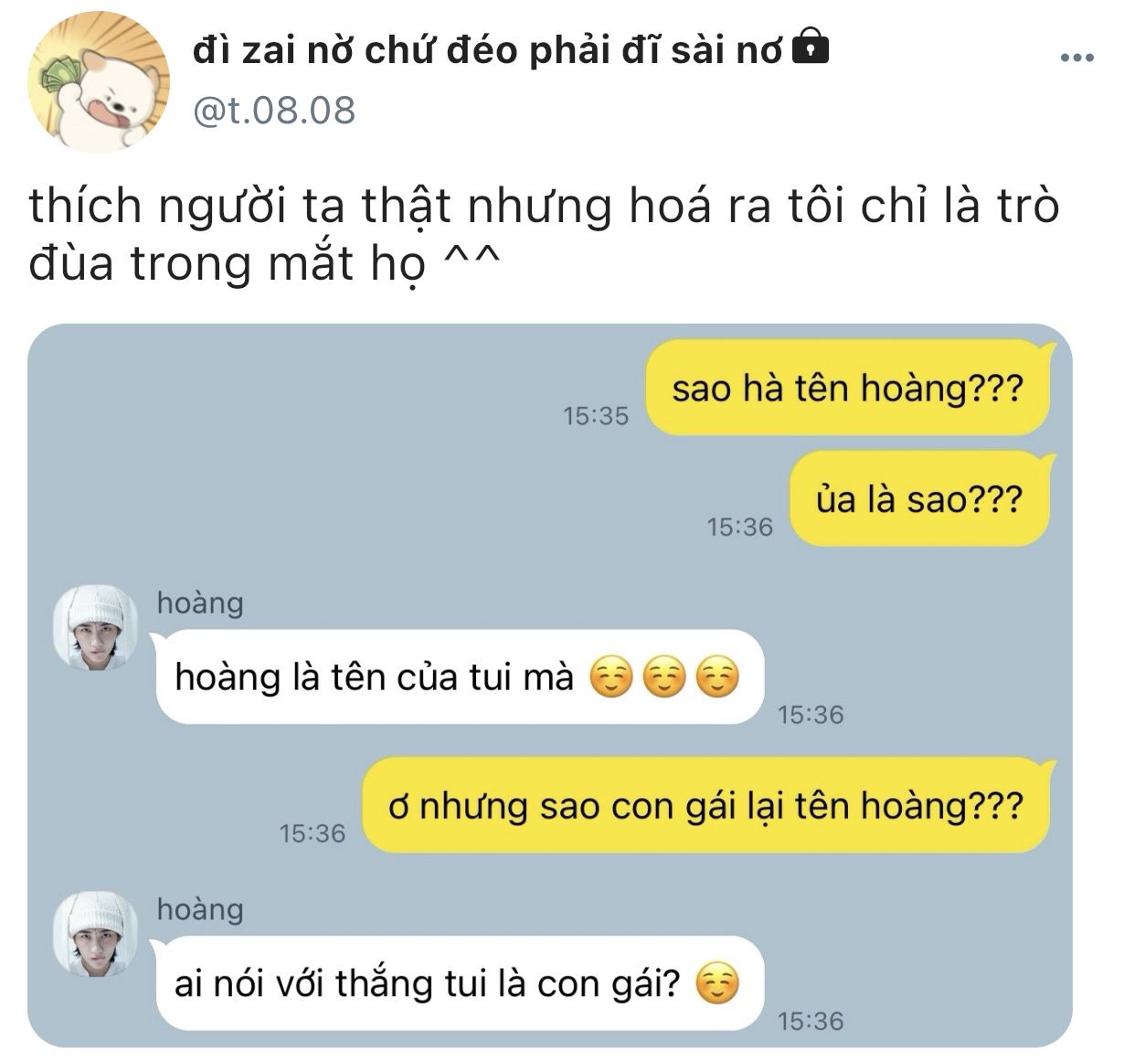Click sender name 'hoàng' above first white bubble
This screenshot has width=1135, height=1064.
(x=200, y=603)
